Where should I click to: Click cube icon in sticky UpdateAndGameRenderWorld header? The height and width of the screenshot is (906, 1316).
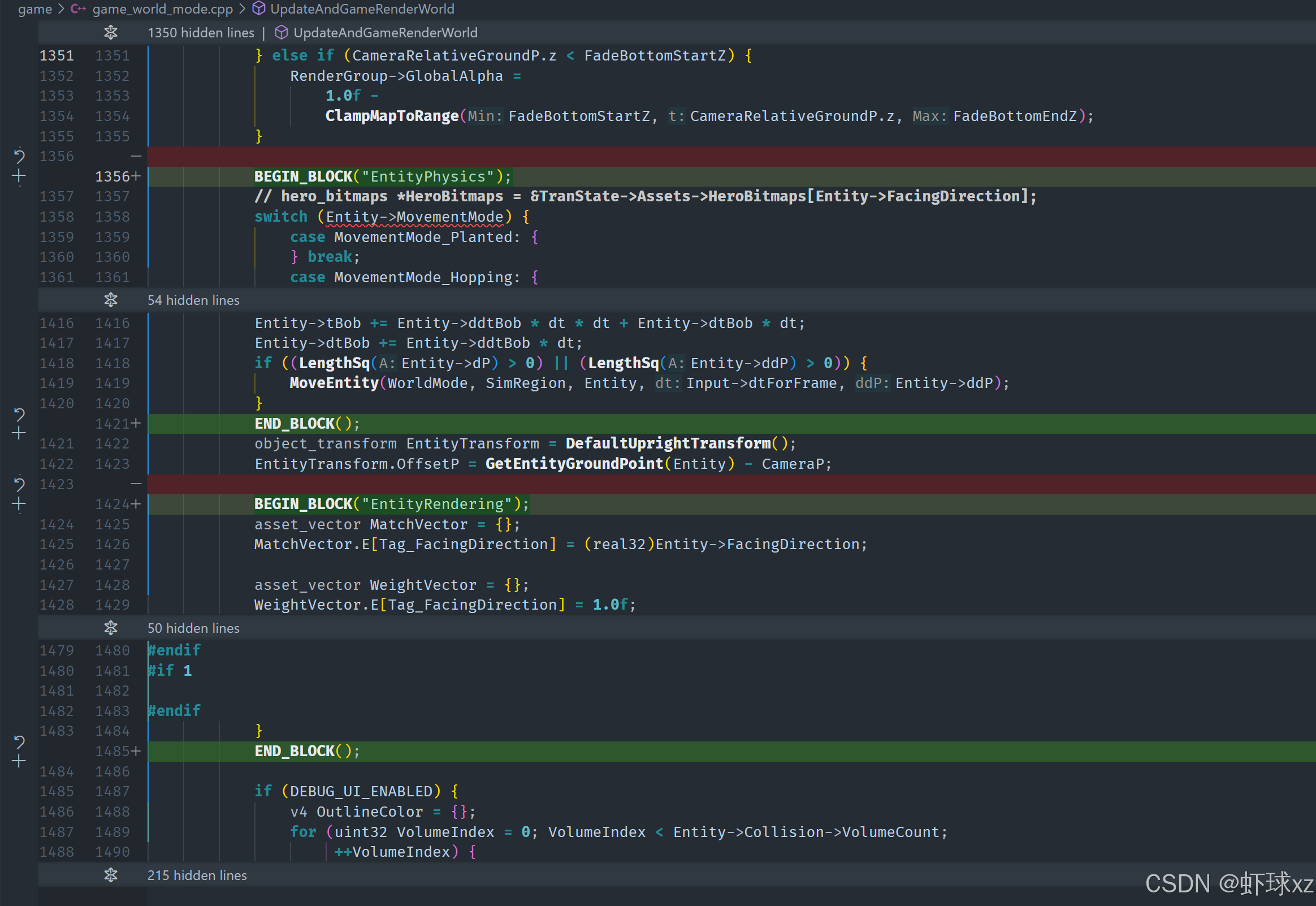pyautogui.click(x=282, y=33)
